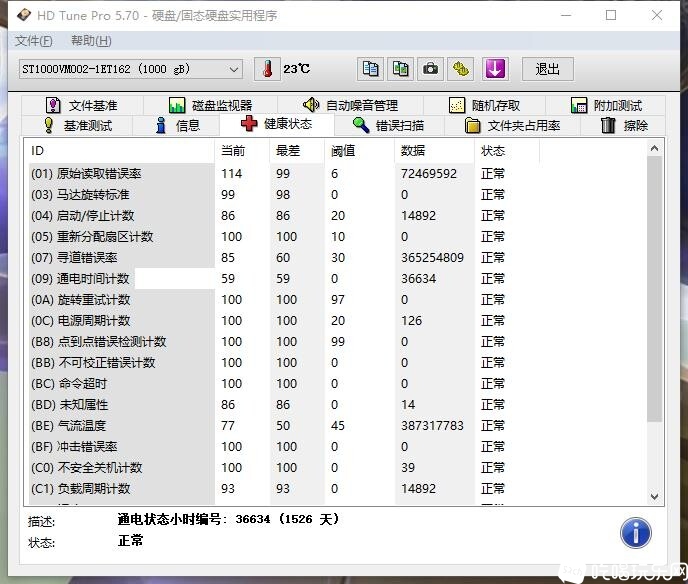Click data value 36634 in table

[x=418, y=279]
